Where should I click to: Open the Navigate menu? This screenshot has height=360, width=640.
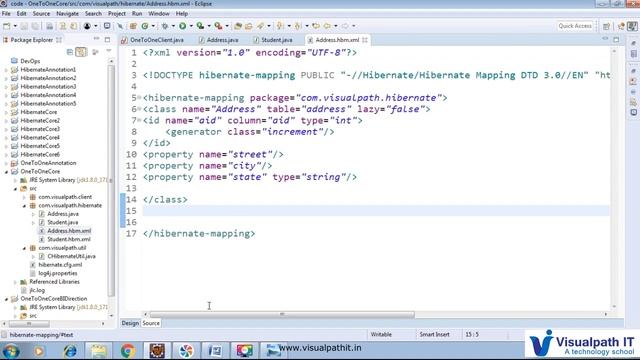pyautogui.click(x=67, y=13)
